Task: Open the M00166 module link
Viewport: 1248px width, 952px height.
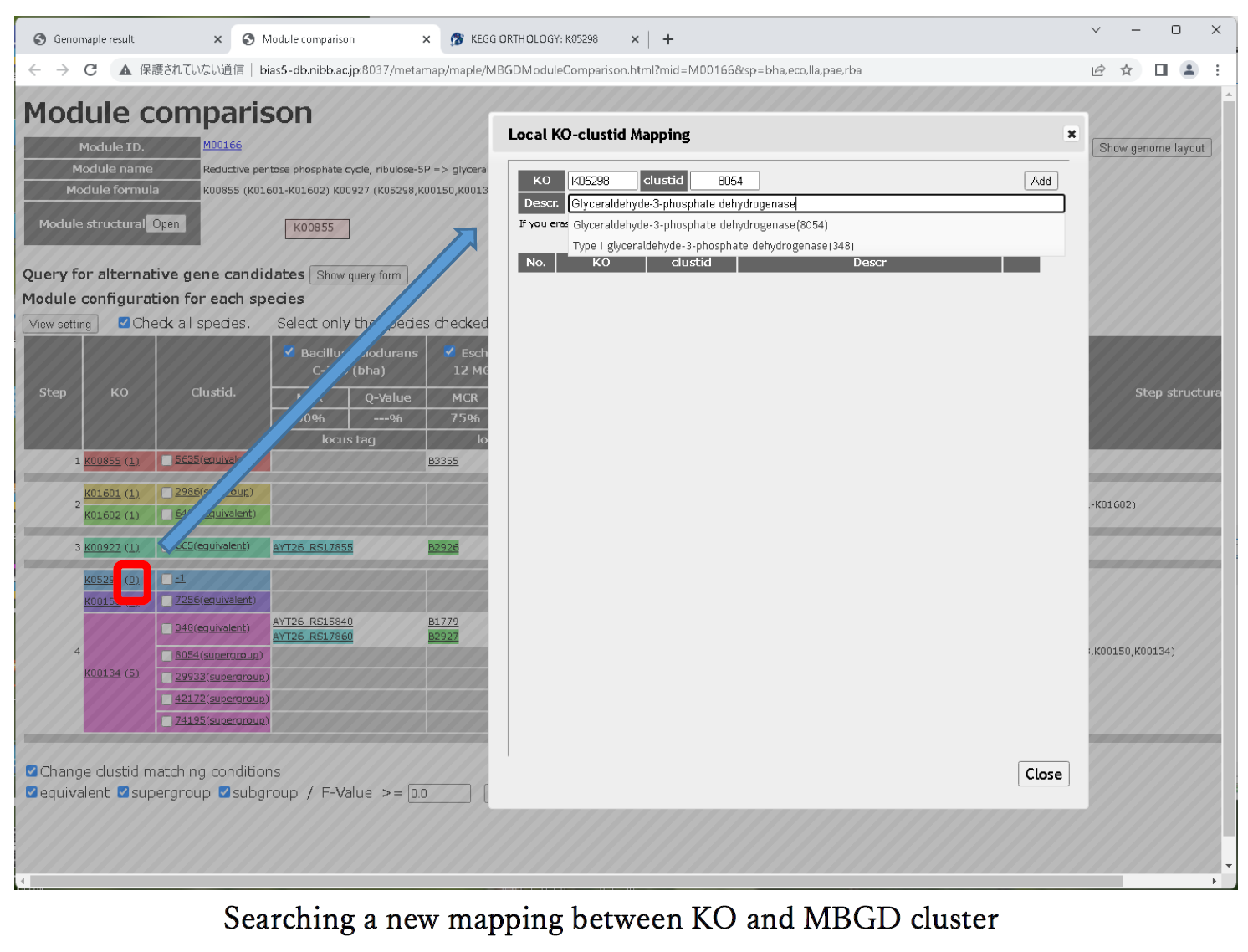Action: pos(222,146)
